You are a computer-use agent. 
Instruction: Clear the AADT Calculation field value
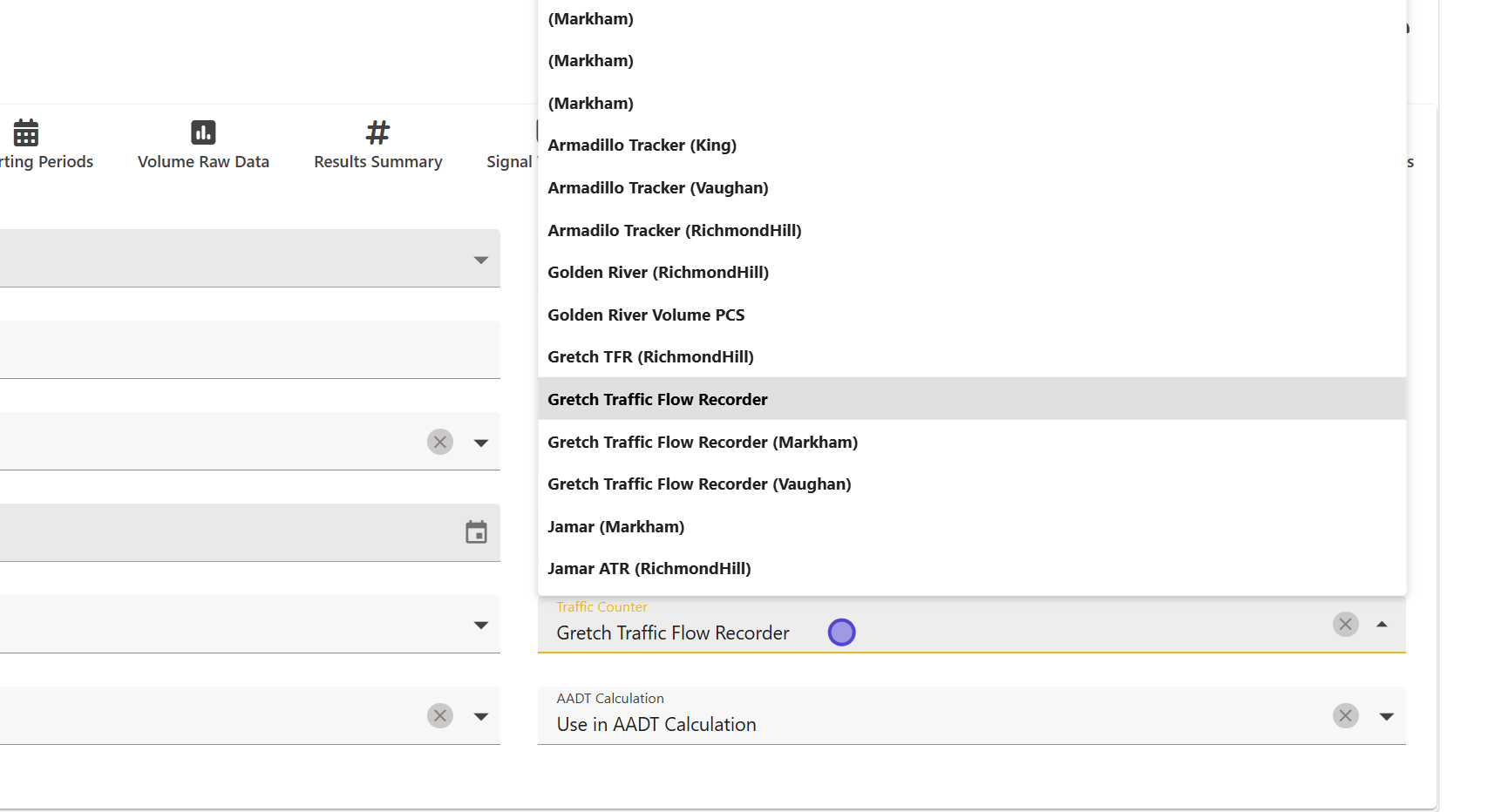tap(1345, 716)
